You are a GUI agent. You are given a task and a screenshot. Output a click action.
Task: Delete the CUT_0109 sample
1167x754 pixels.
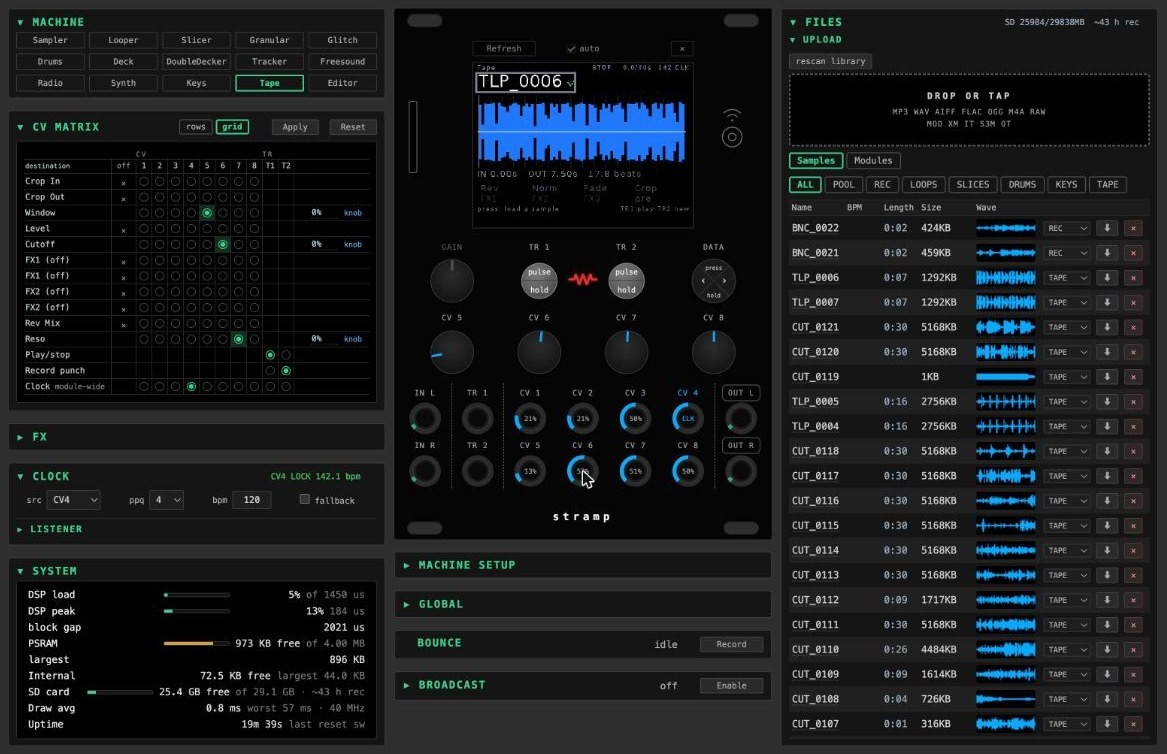[1133, 674]
